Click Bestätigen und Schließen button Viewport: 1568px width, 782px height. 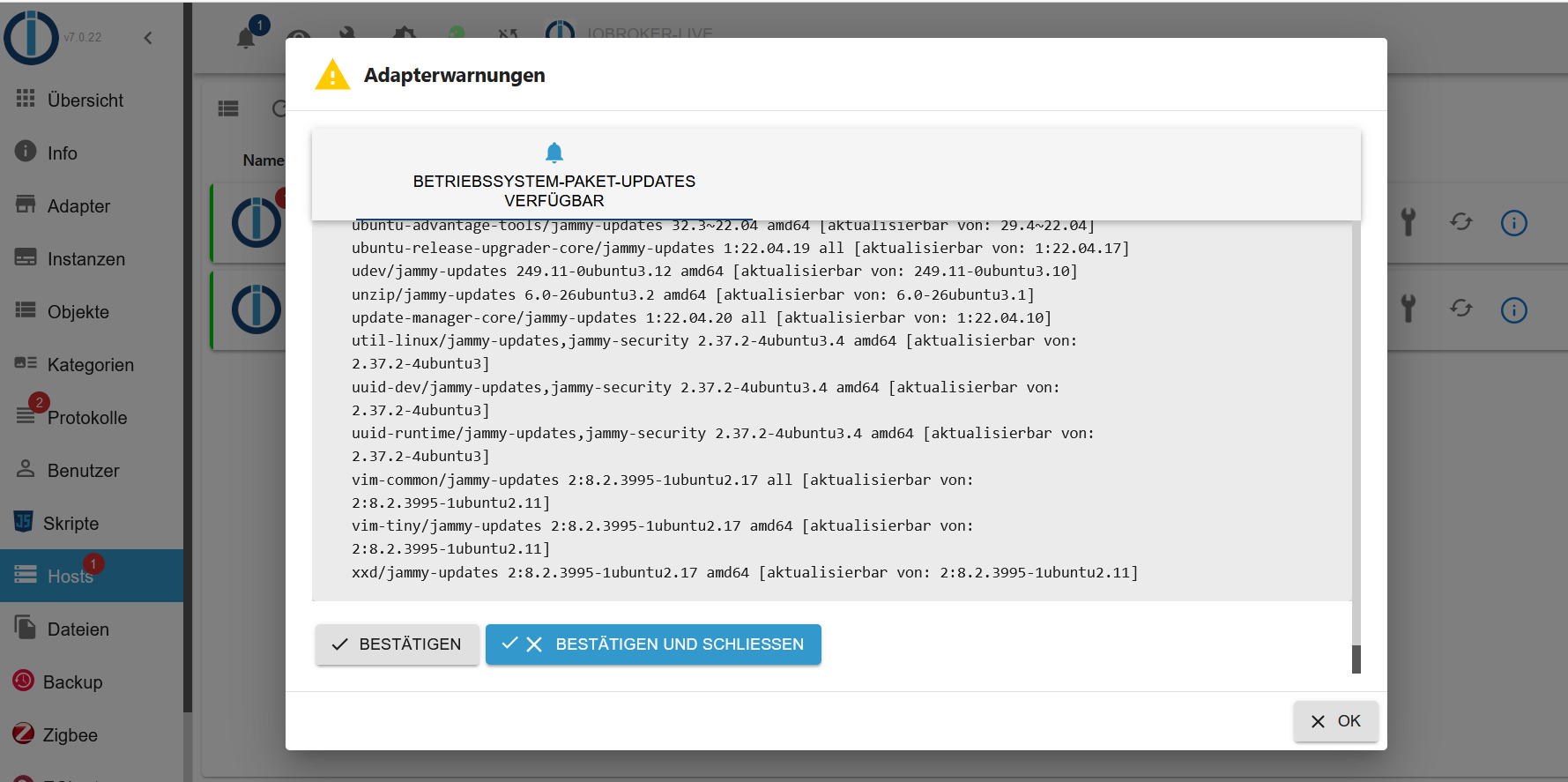coord(653,644)
